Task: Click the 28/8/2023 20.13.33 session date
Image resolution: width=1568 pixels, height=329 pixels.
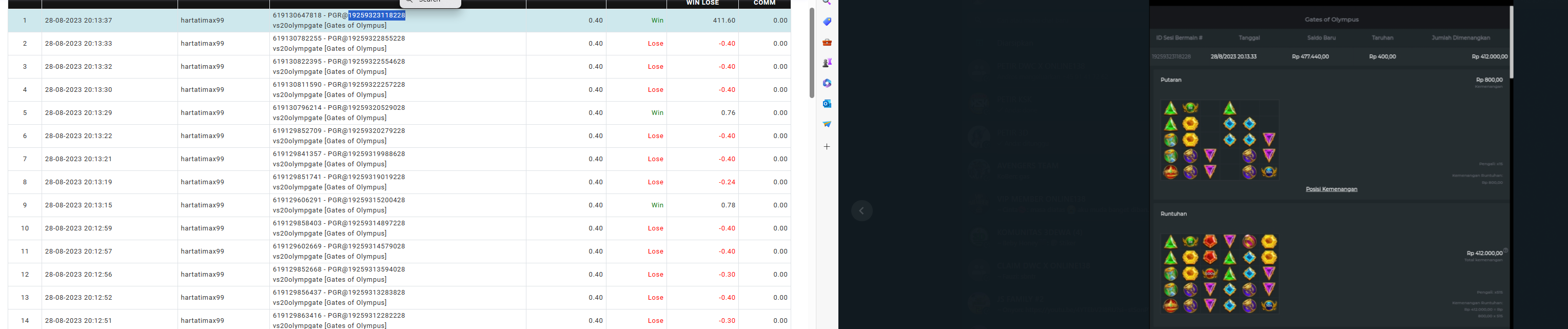Action: 1233,56
